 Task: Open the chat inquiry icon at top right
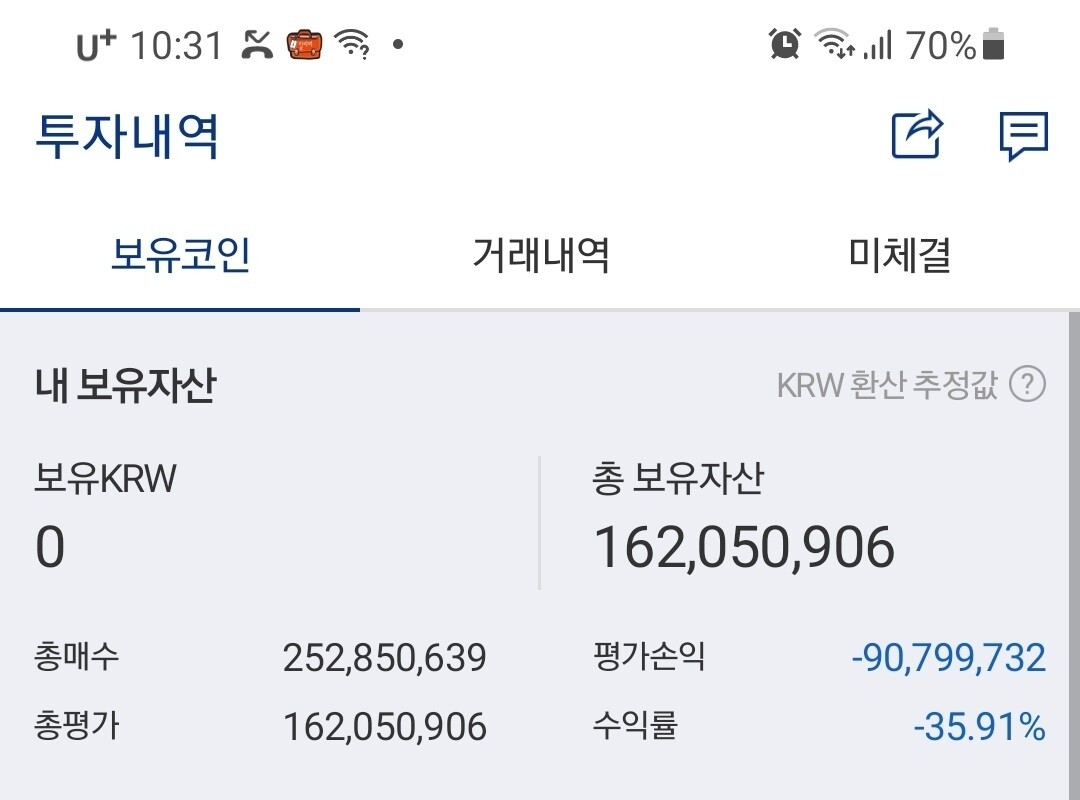[x=1023, y=136]
